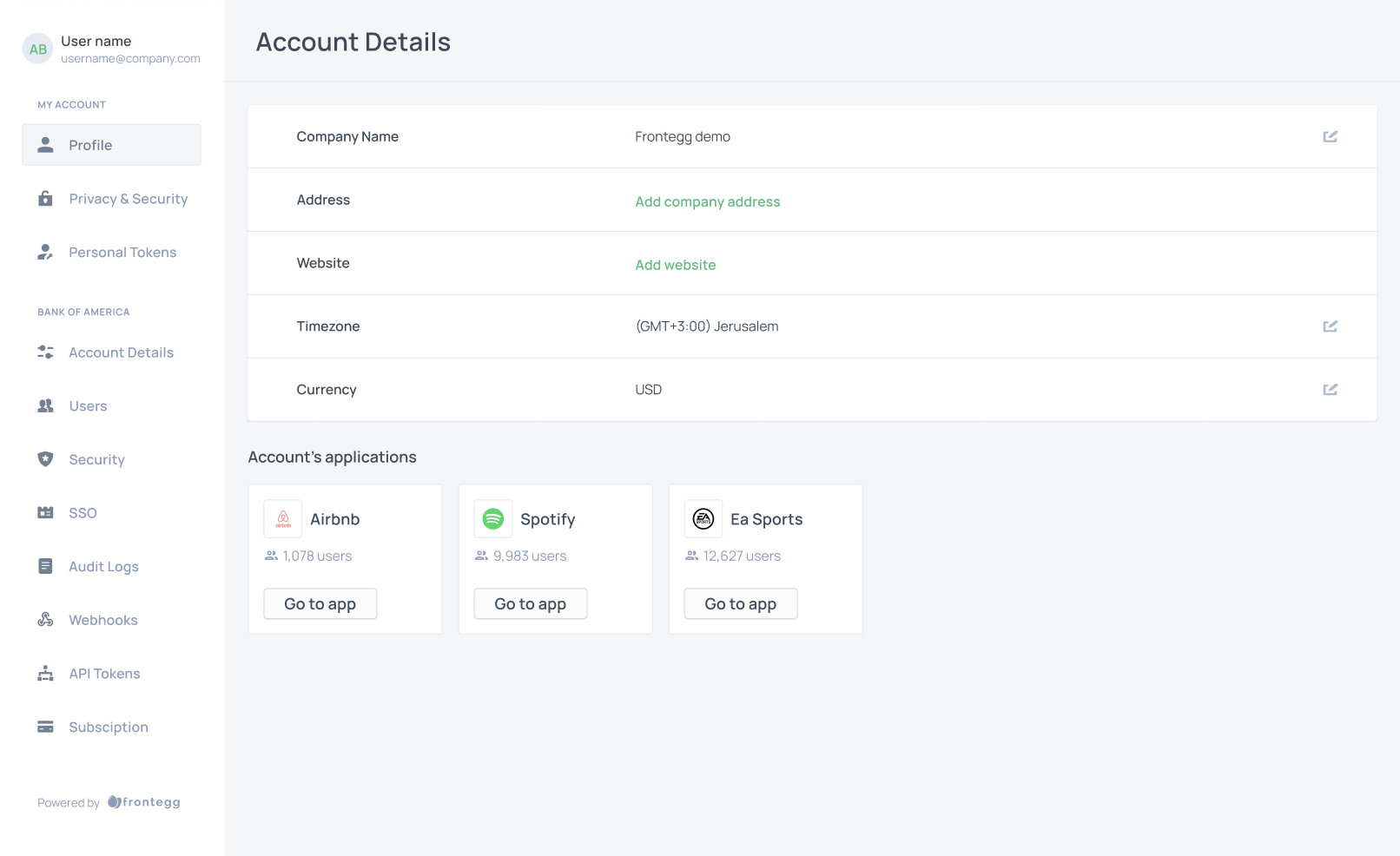Click the frontegg logo in sidebar footer
Viewport: 1400px width, 856px height.
point(144,802)
